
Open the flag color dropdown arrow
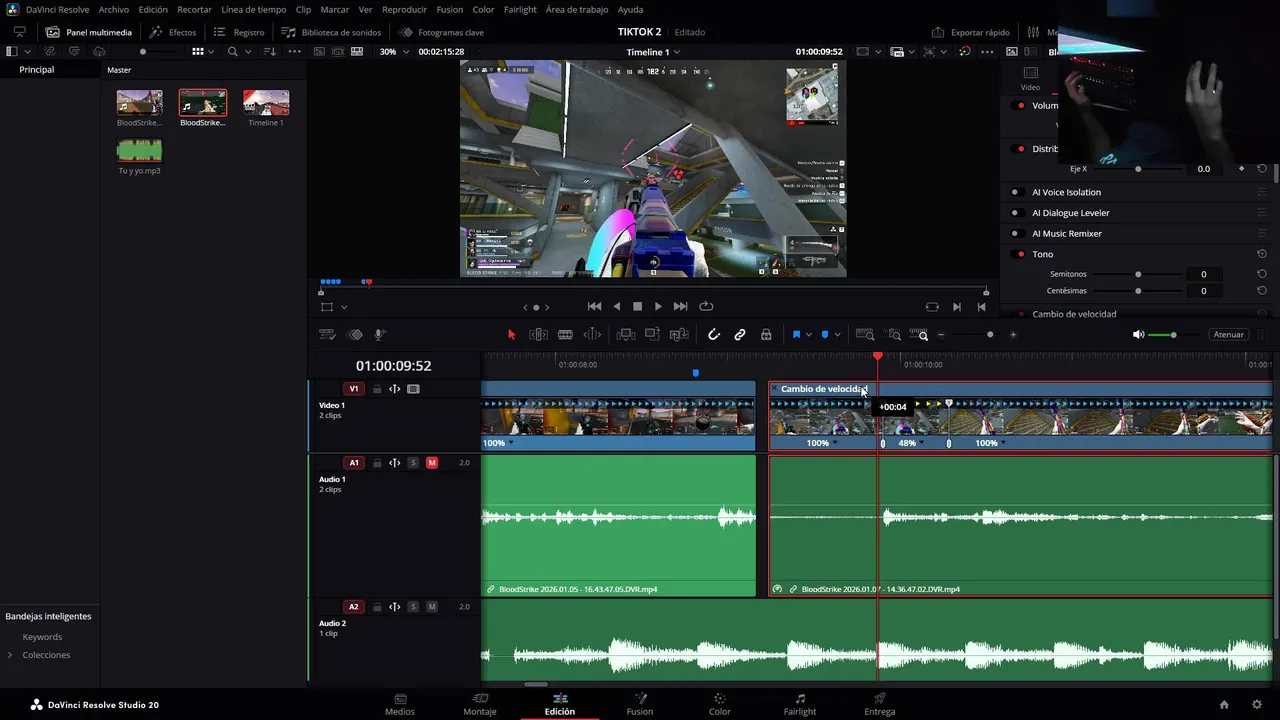click(809, 335)
